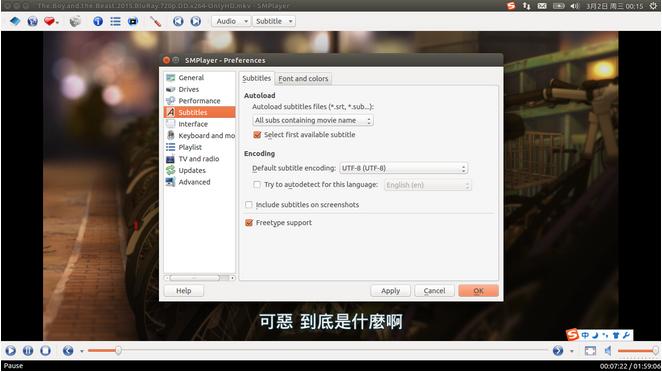Click the Pause button in the control bar
Screen dimensions: 662x372
coord(28,350)
